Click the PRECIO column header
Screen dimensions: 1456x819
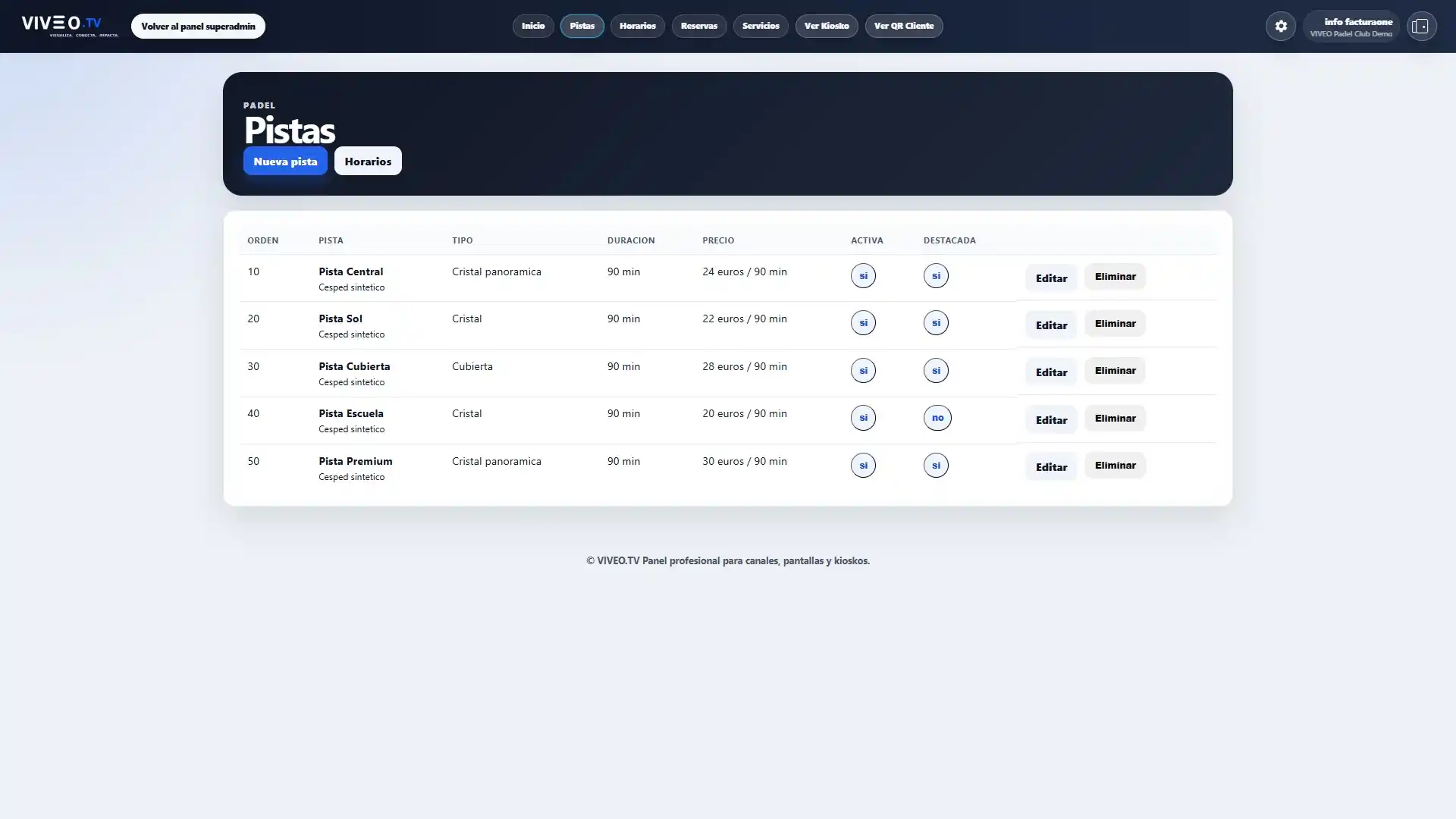[x=718, y=240]
